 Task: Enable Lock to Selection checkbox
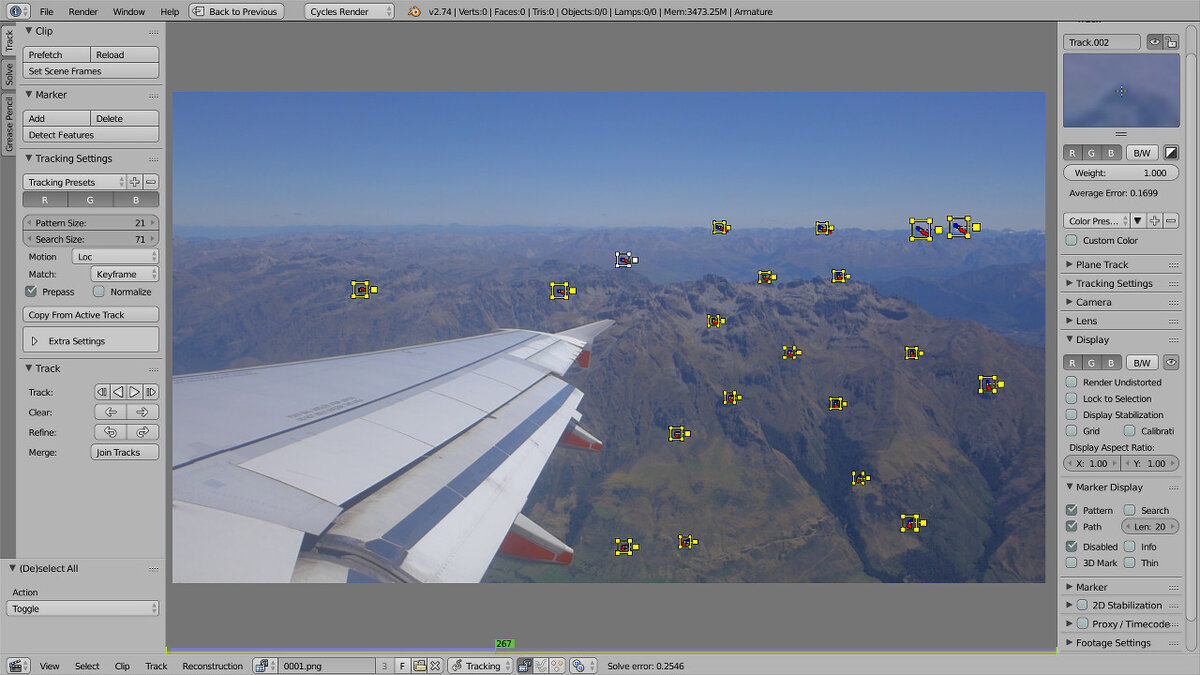click(1072, 398)
